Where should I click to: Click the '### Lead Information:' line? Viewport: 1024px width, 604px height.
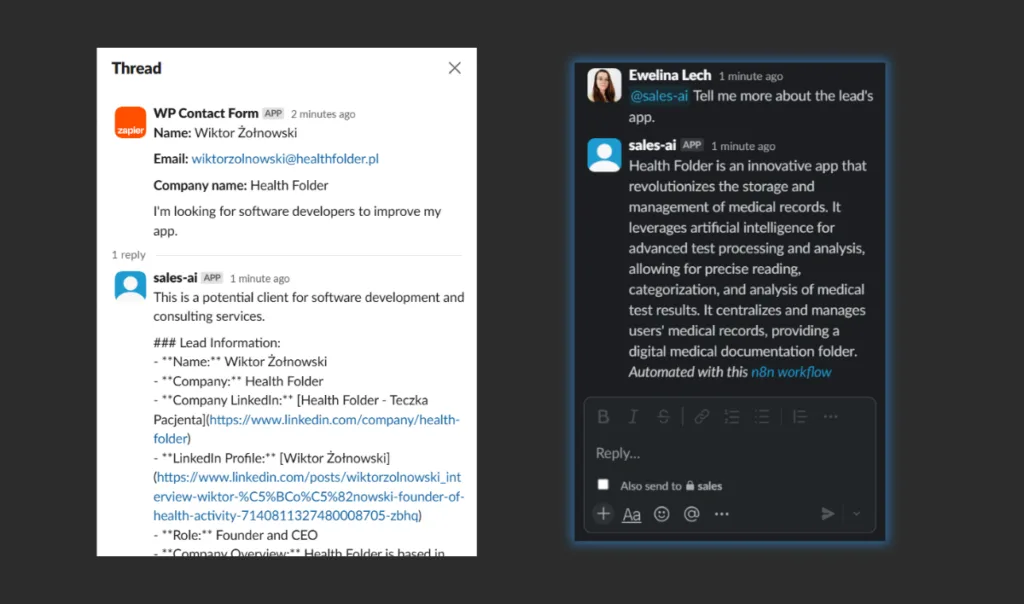coord(217,343)
